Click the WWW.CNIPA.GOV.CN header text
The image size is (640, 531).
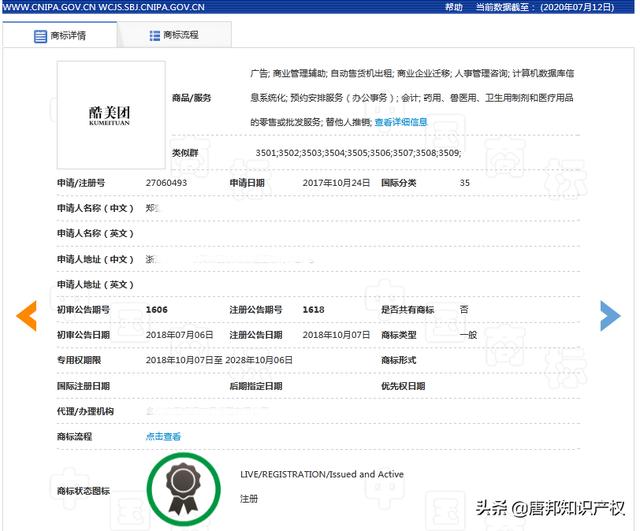[x=49, y=7]
